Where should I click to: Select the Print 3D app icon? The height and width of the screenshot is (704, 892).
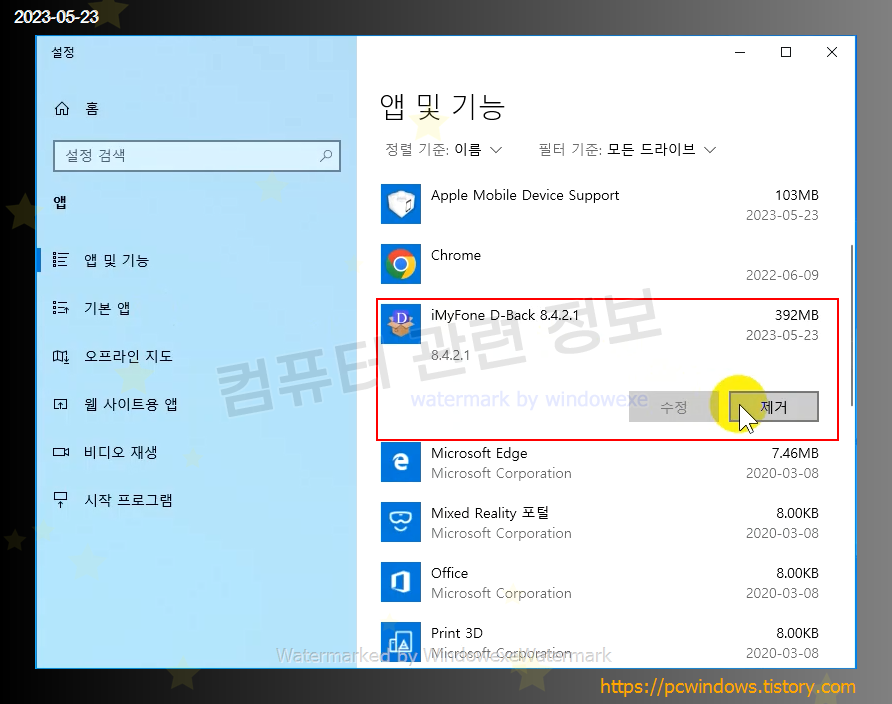point(401,641)
